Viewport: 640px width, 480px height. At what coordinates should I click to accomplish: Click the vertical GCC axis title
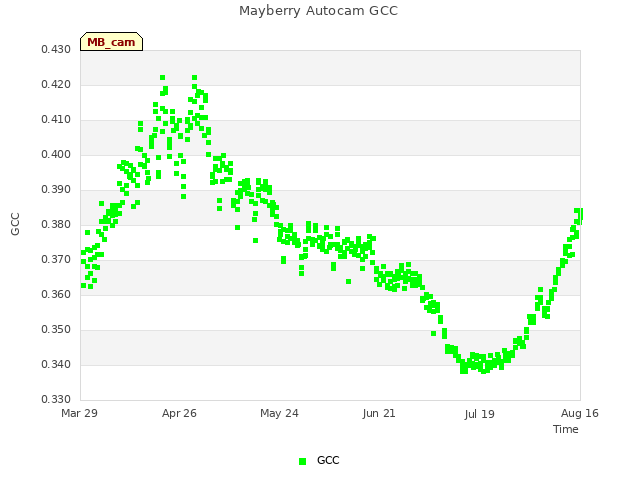click(15, 224)
